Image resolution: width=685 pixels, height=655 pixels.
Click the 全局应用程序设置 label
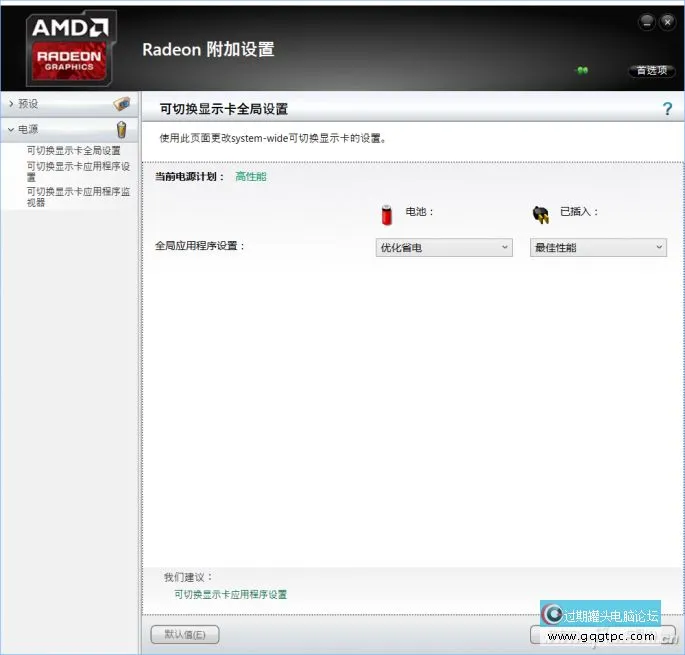coord(200,246)
